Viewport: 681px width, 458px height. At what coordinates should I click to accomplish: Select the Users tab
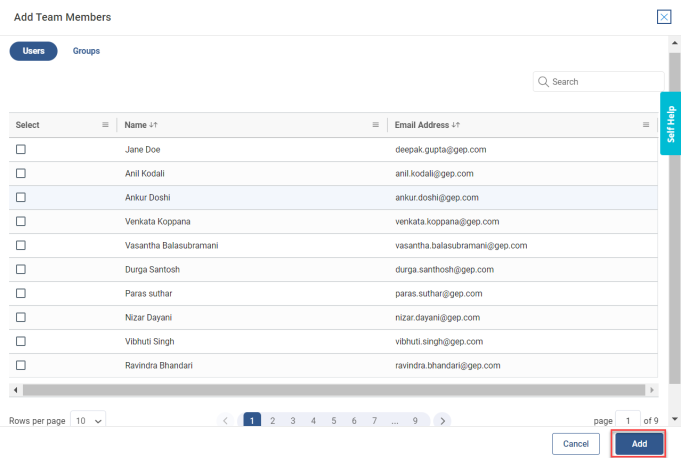pos(33,51)
